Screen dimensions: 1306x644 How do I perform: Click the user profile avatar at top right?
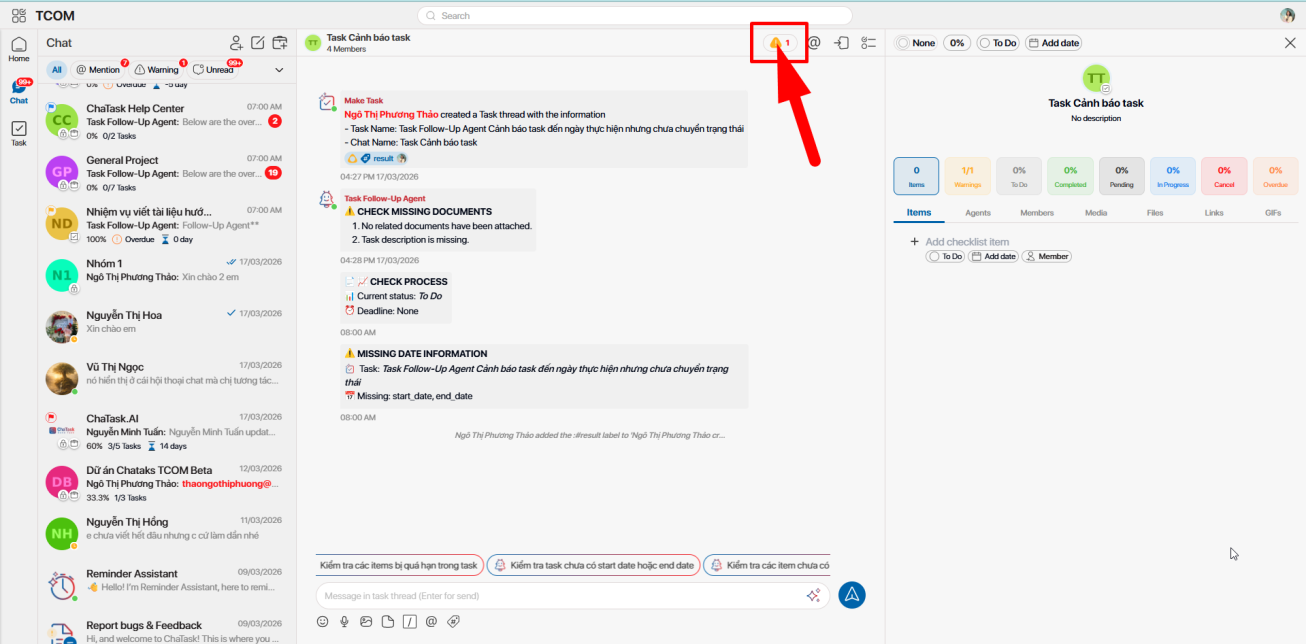point(1288,15)
